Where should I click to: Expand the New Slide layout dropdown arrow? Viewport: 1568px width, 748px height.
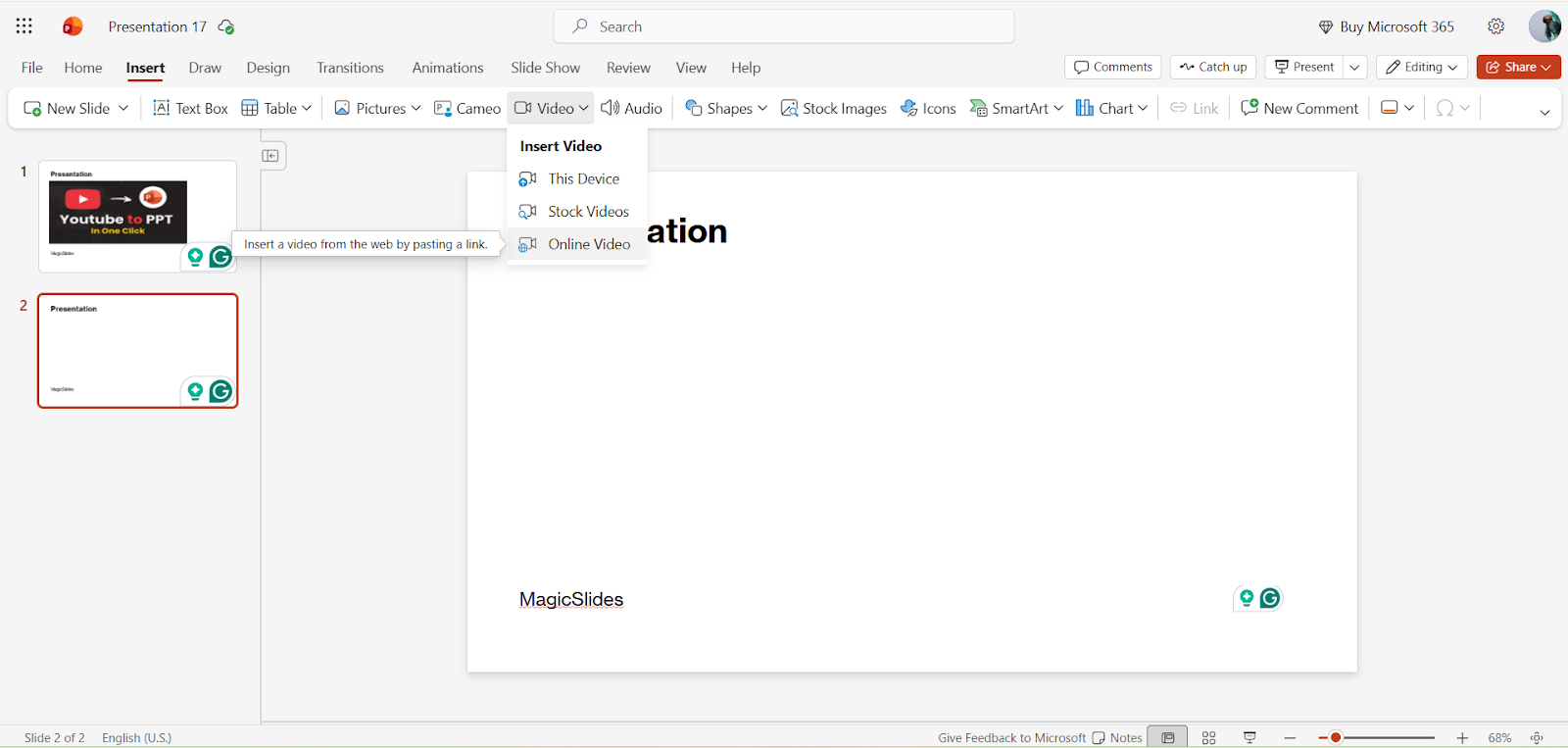(123, 108)
